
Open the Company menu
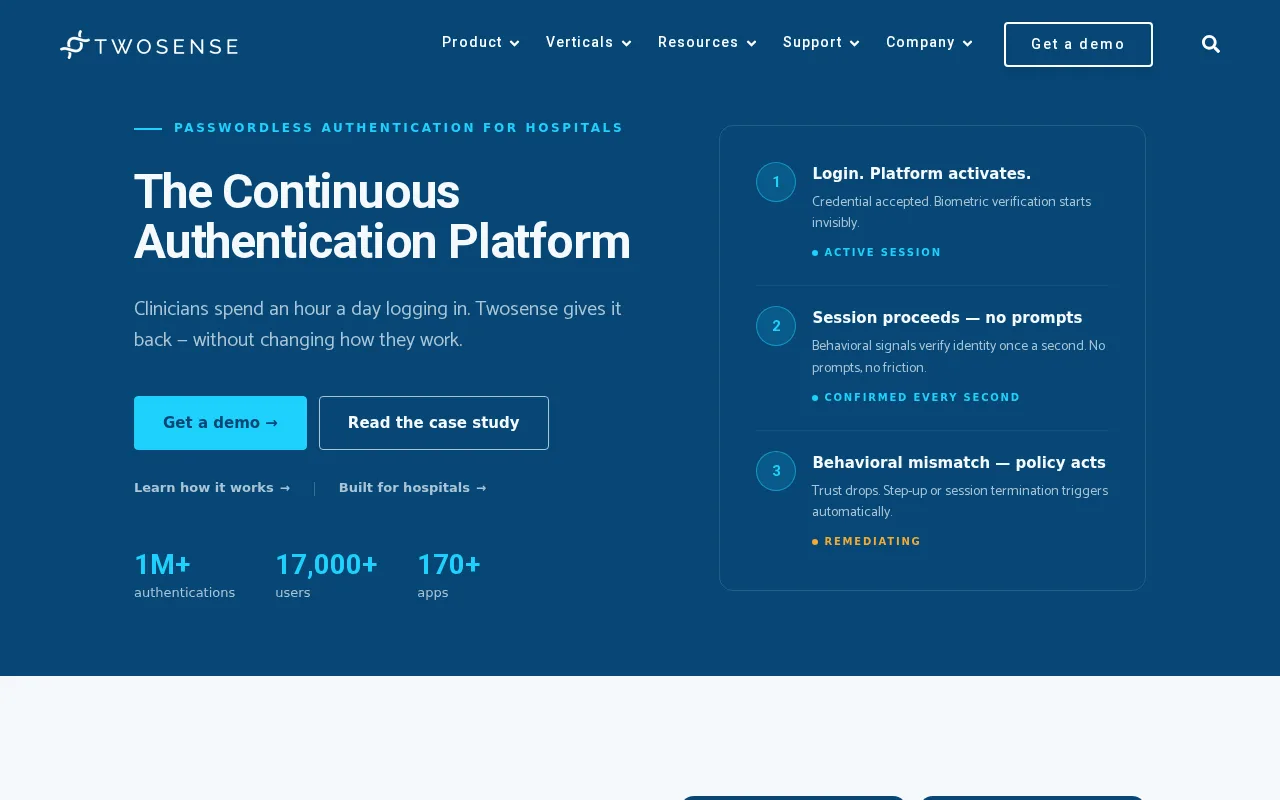pyautogui.click(x=920, y=42)
